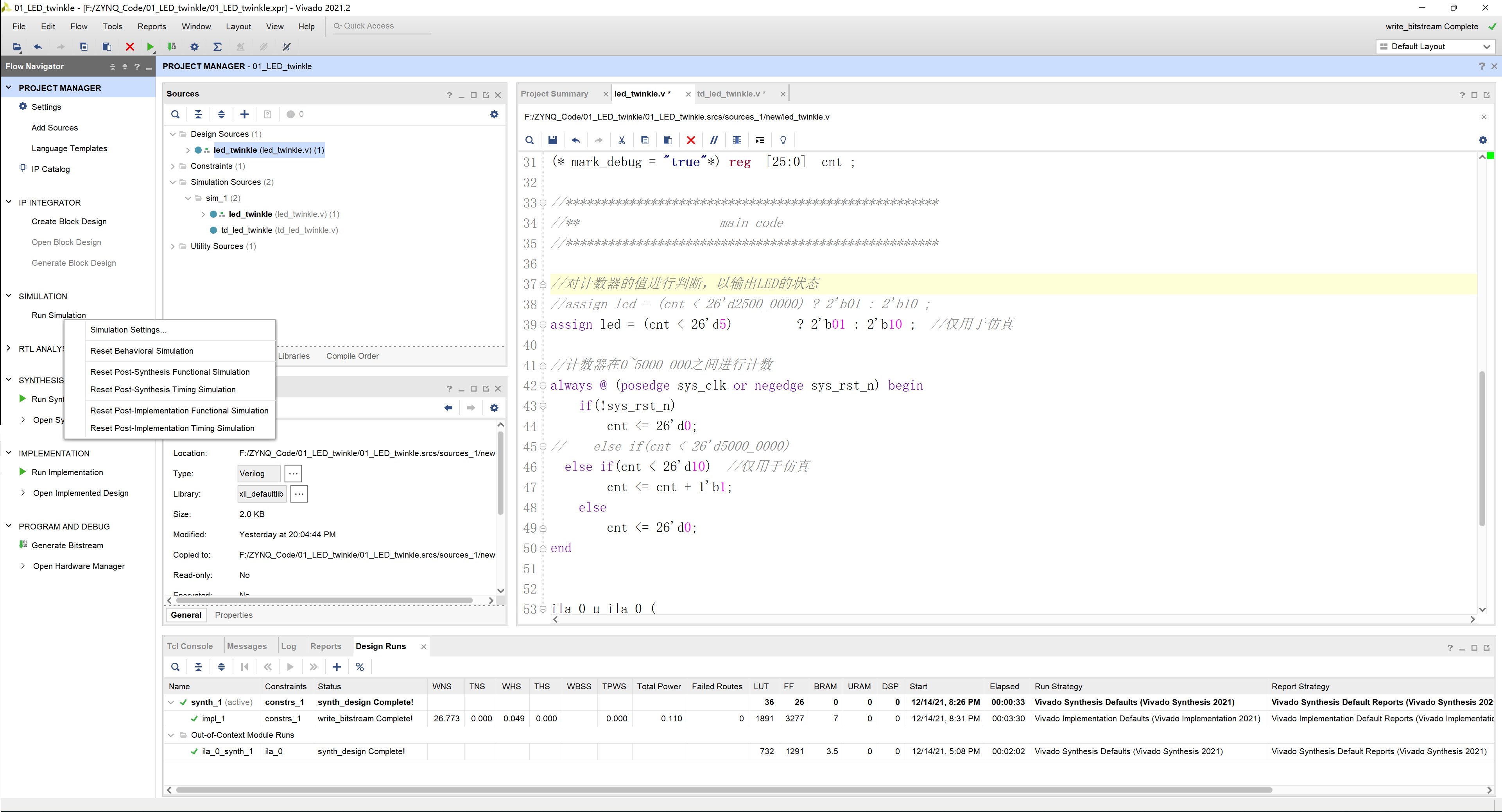Select Reset Post-Implementation Timing Simulation
This screenshot has width=1502, height=812.
point(172,428)
